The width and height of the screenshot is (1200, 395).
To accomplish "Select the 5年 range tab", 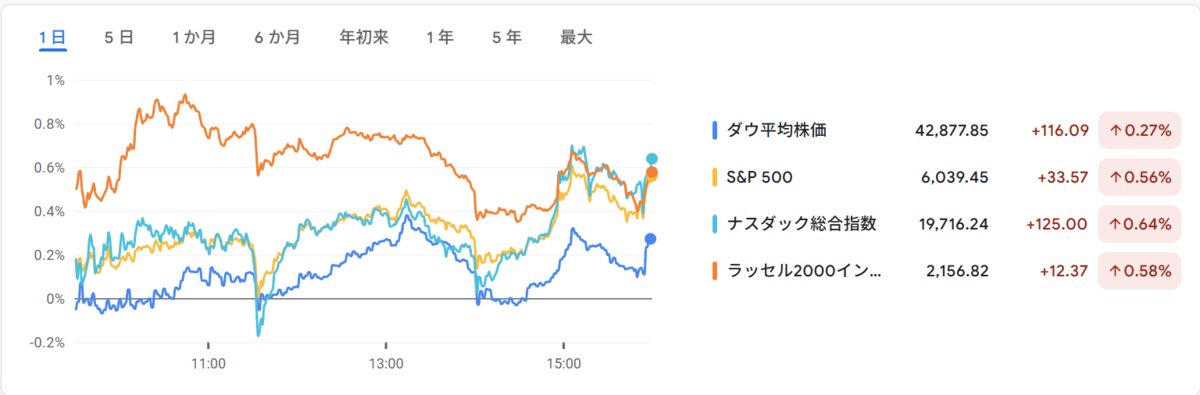I will tap(506, 37).
